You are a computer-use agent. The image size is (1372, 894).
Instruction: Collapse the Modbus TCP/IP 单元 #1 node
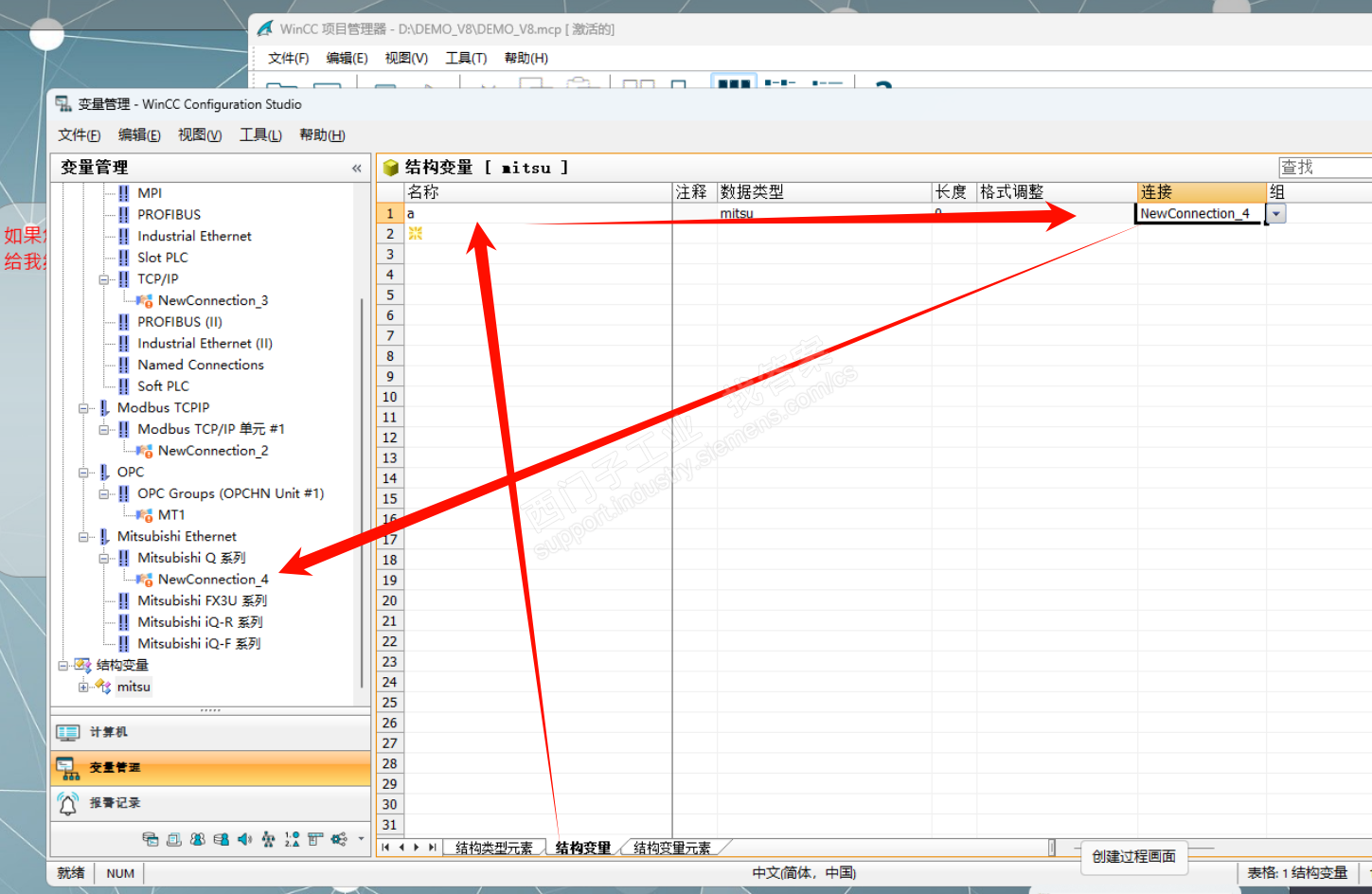click(104, 429)
